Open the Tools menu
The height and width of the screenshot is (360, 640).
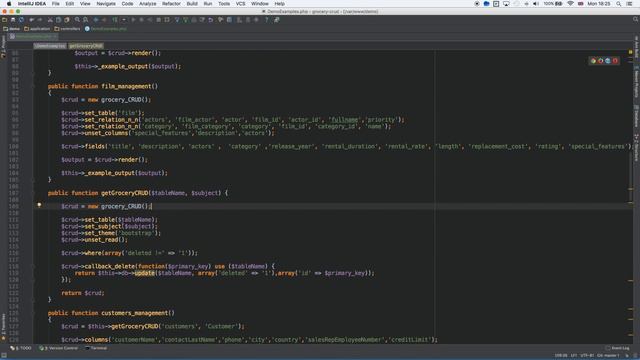(224, 4)
